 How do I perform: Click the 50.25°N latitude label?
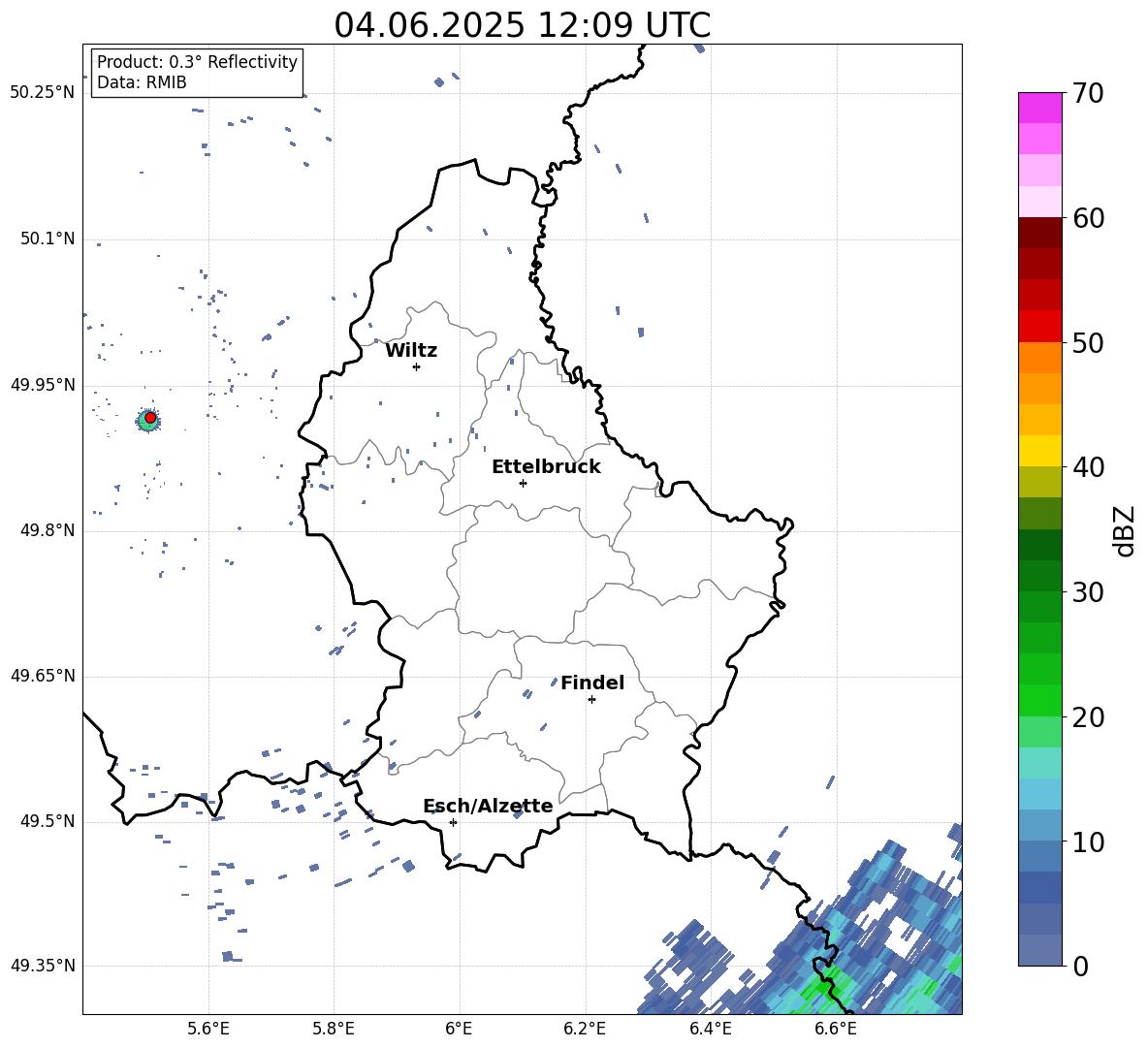tap(43, 93)
